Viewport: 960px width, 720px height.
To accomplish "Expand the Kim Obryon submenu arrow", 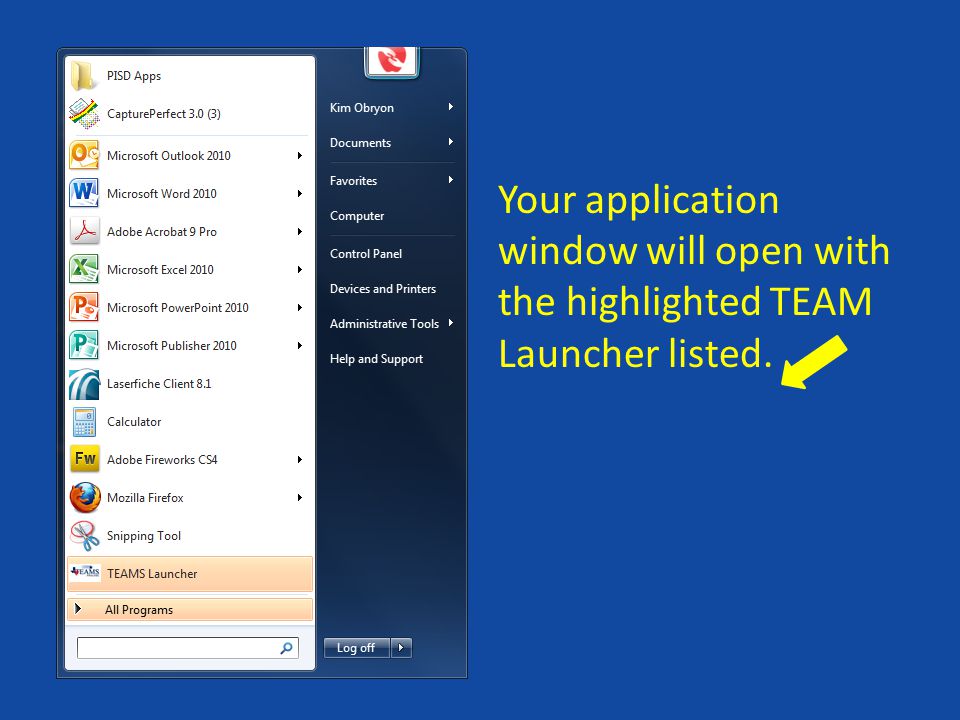I will (451, 107).
